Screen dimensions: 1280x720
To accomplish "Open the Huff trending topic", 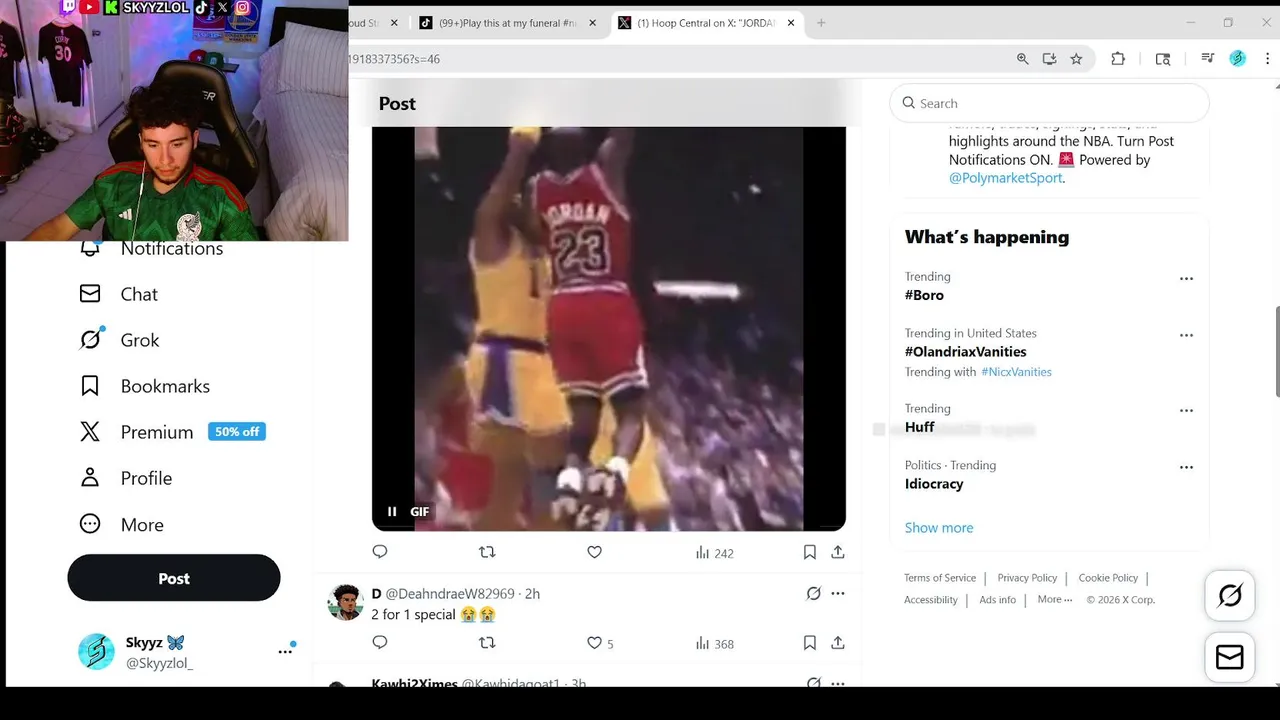I will 919,427.
